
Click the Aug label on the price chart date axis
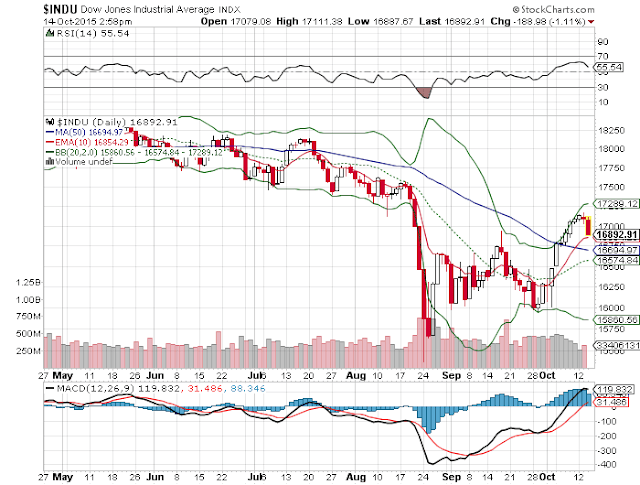coord(356,376)
